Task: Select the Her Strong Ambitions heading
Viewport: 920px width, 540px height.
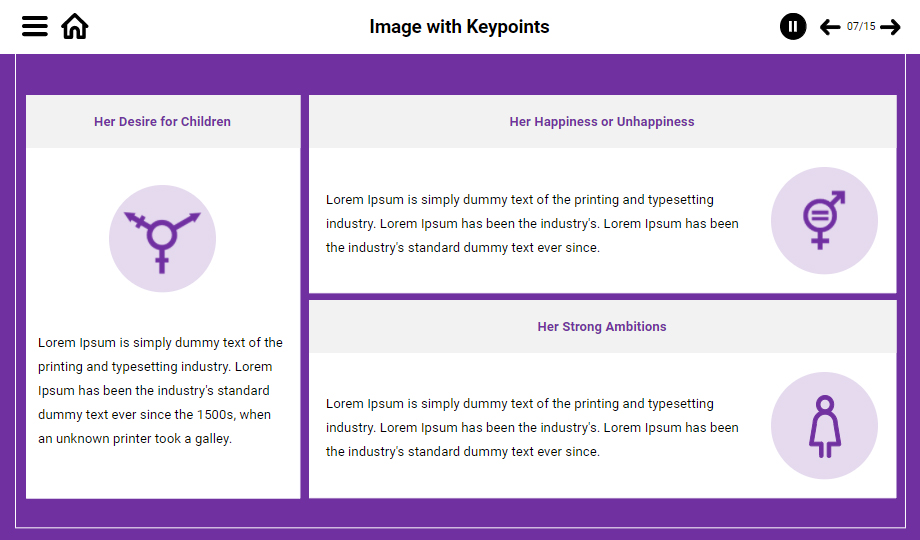Action: 602,327
